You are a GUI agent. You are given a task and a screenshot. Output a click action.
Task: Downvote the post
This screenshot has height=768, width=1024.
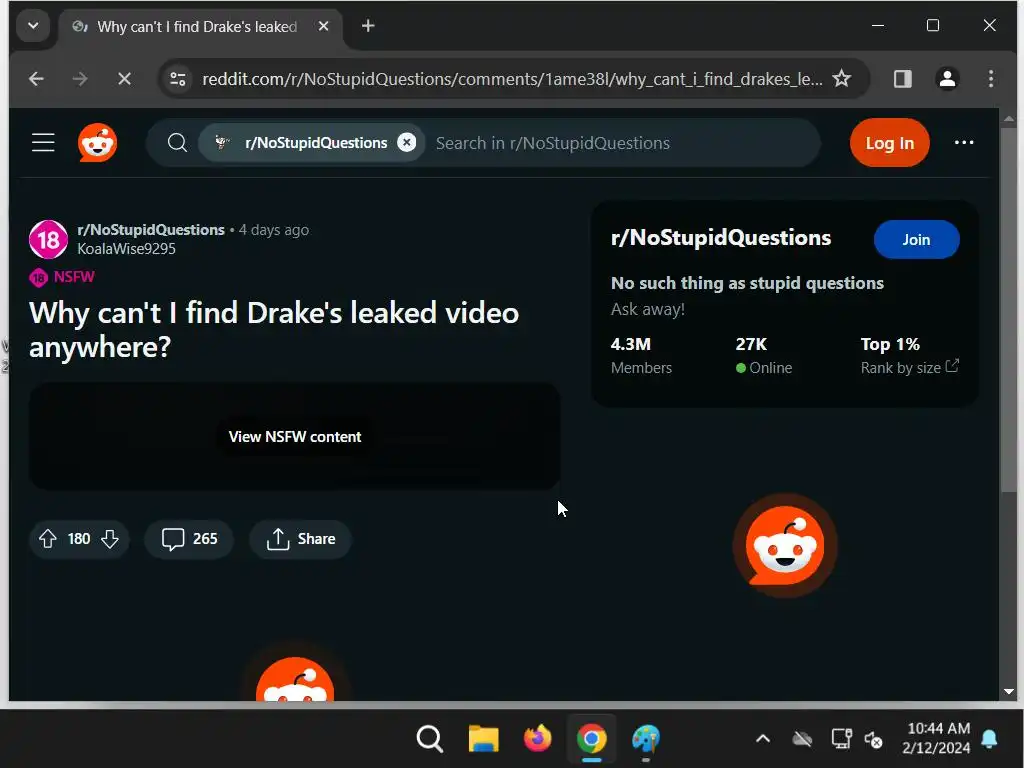click(x=110, y=539)
